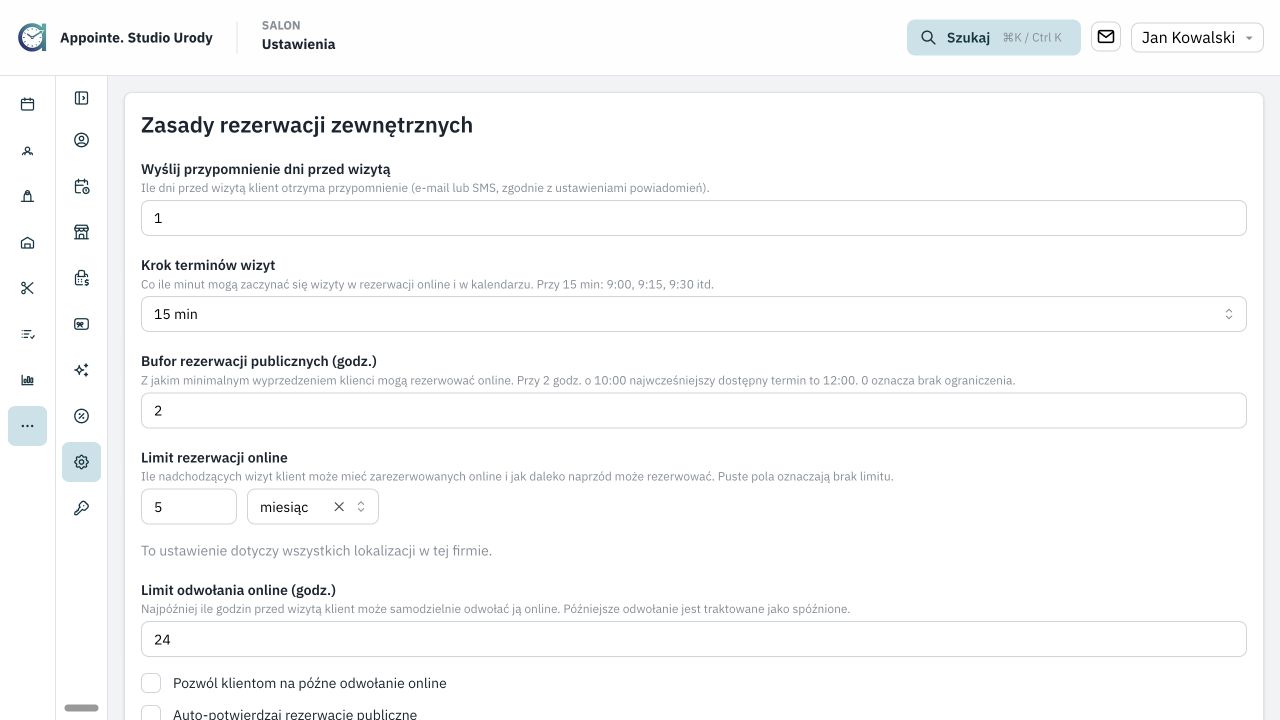The image size is (1280, 720).
Task: Open the storefront shop icon
Action: coord(81,232)
